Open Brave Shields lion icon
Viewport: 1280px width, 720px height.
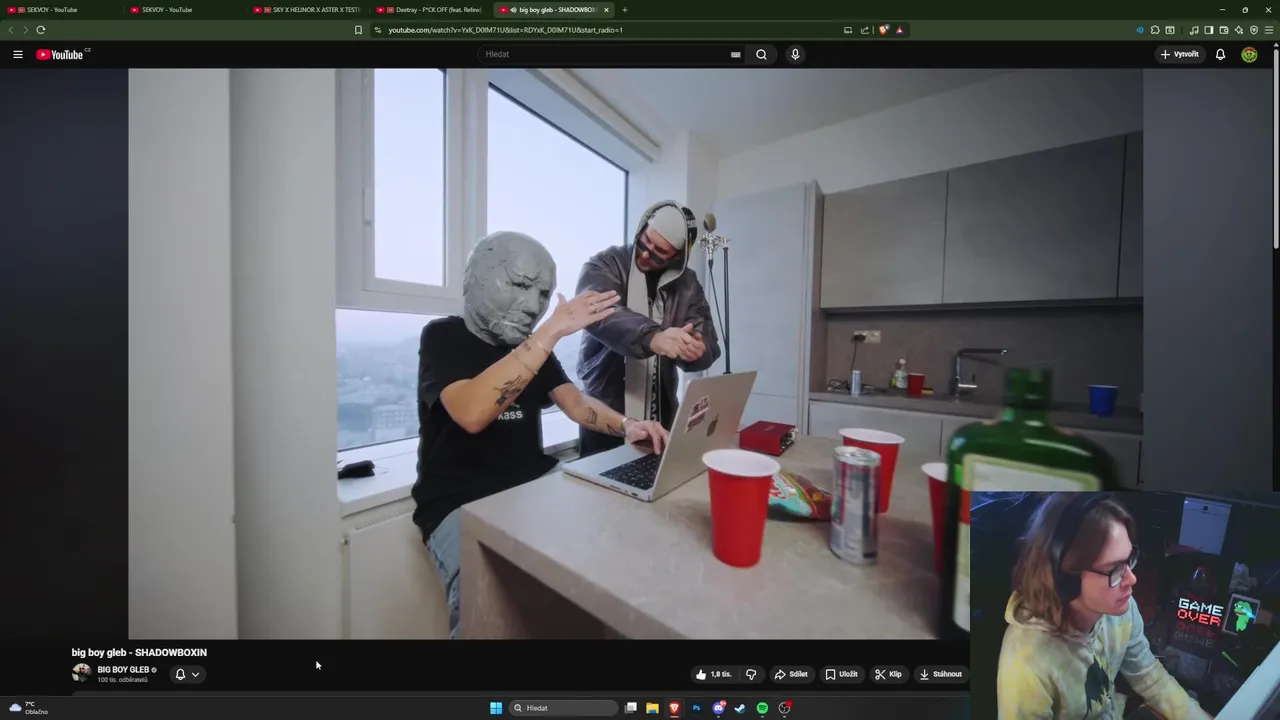[883, 30]
